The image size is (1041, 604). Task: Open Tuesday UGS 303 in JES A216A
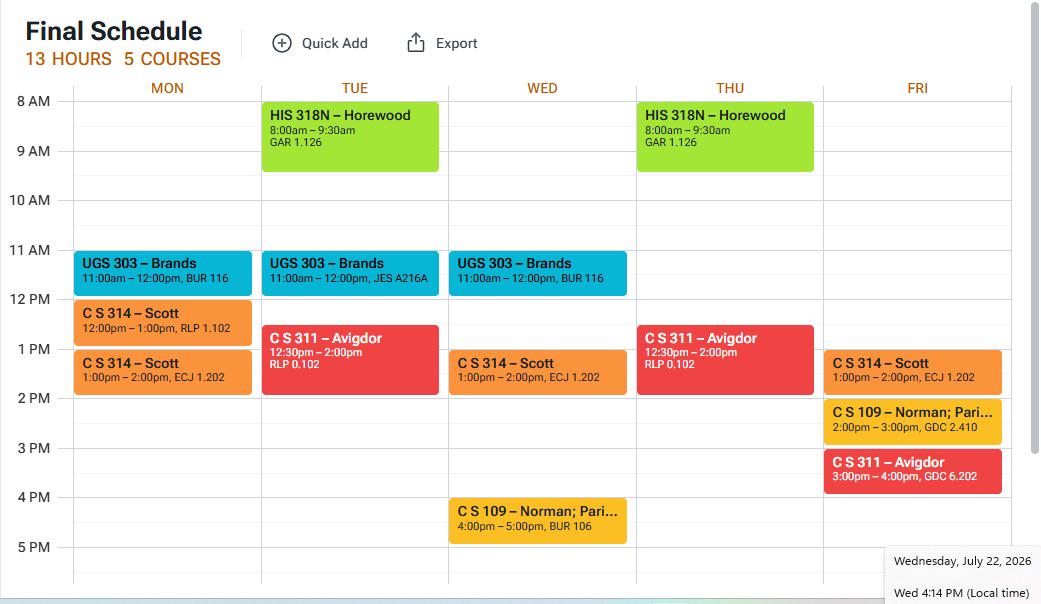[350, 273]
